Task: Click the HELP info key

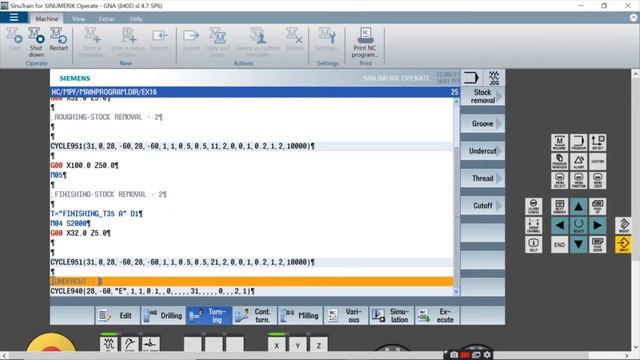Action: click(x=533, y=244)
